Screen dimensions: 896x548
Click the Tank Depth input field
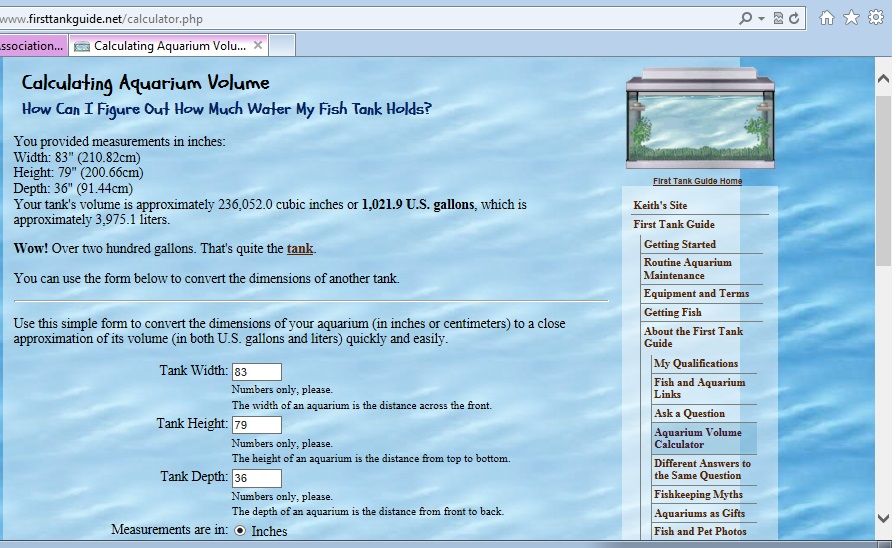click(x=256, y=478)
